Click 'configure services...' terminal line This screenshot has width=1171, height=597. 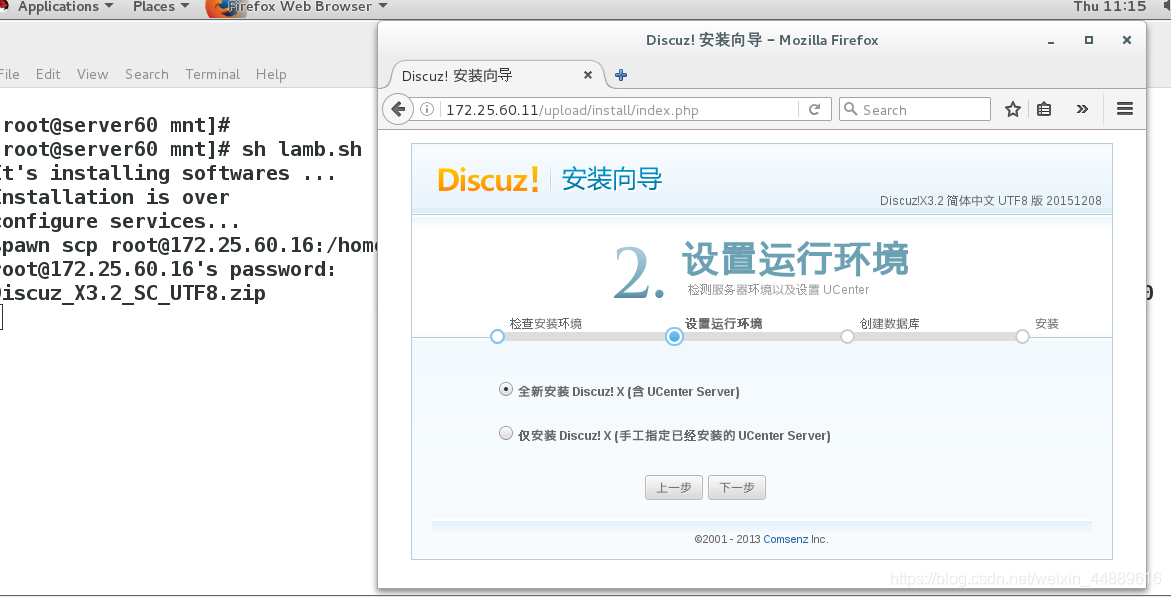(120, 221)
